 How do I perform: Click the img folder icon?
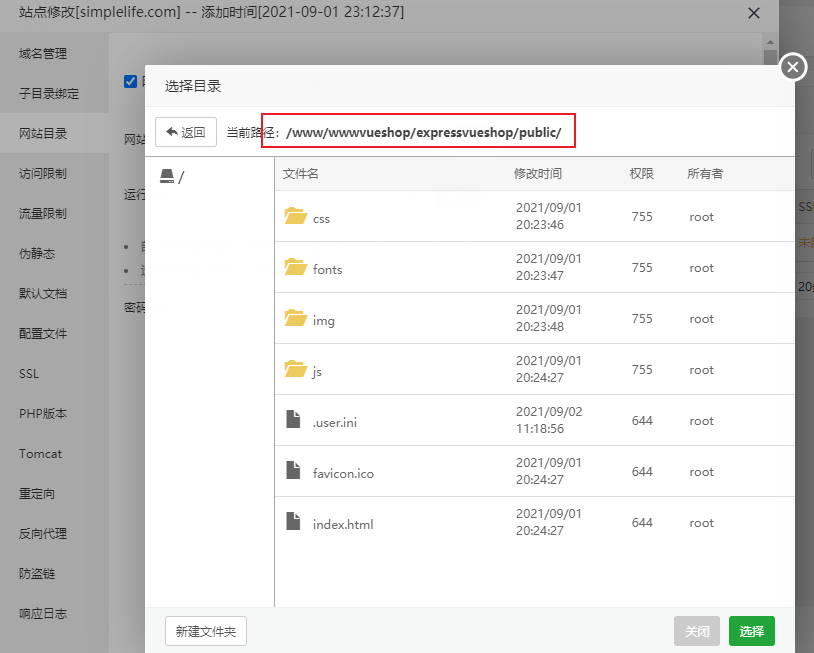click(296, 318)
